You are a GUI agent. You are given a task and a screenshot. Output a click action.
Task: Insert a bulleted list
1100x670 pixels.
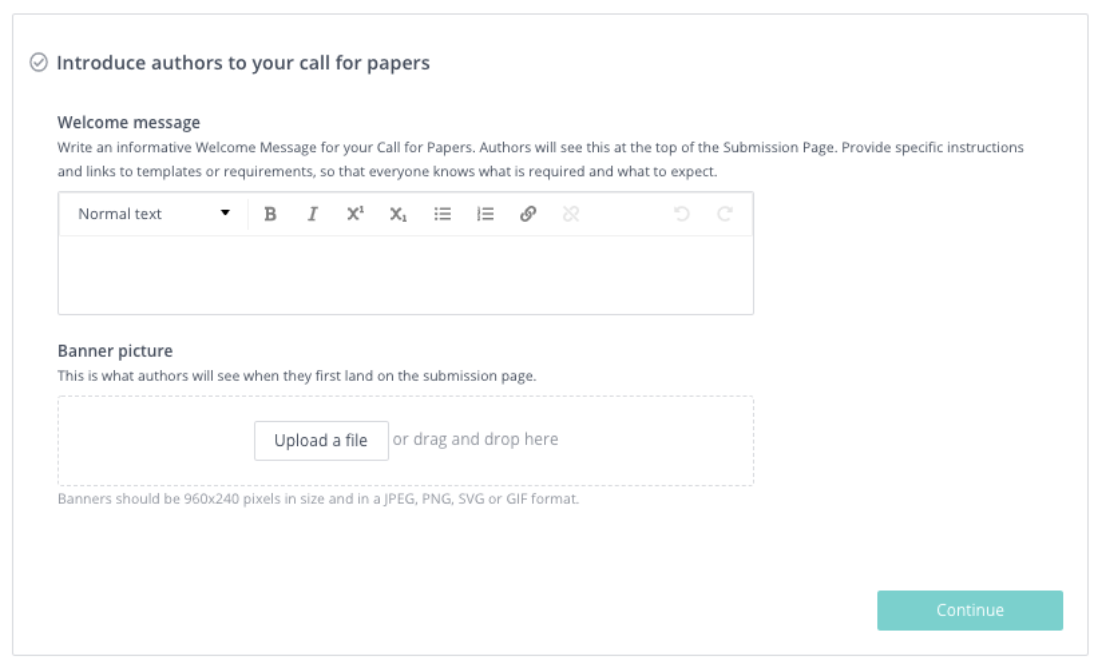pyautogui.click(x=442, y=214)
